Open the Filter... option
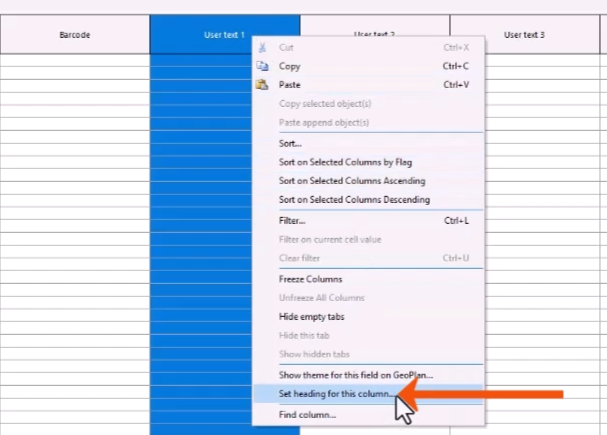Screen dimensions: 607x435 click(368, 221)
